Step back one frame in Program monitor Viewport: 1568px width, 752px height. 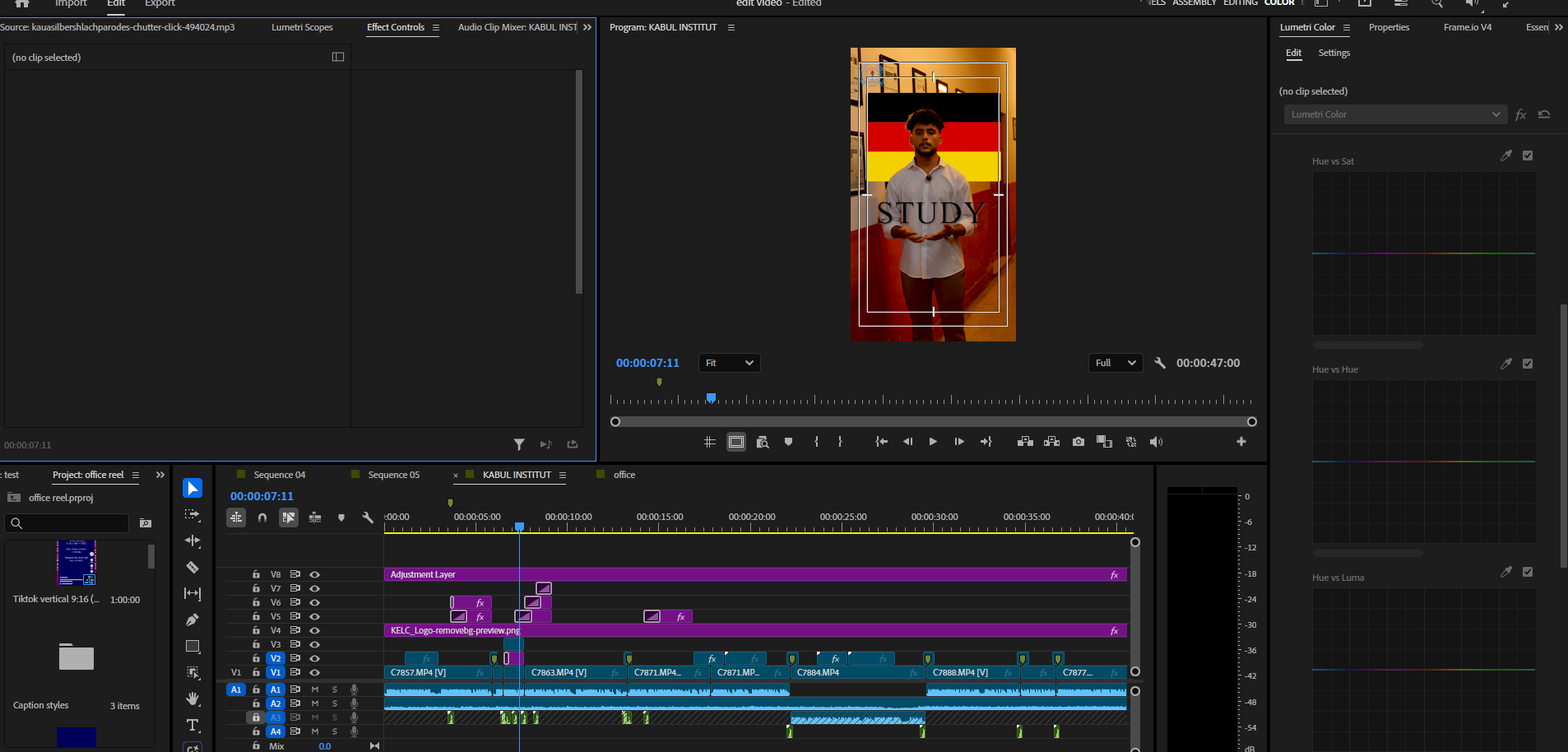(x=907, y=442)
